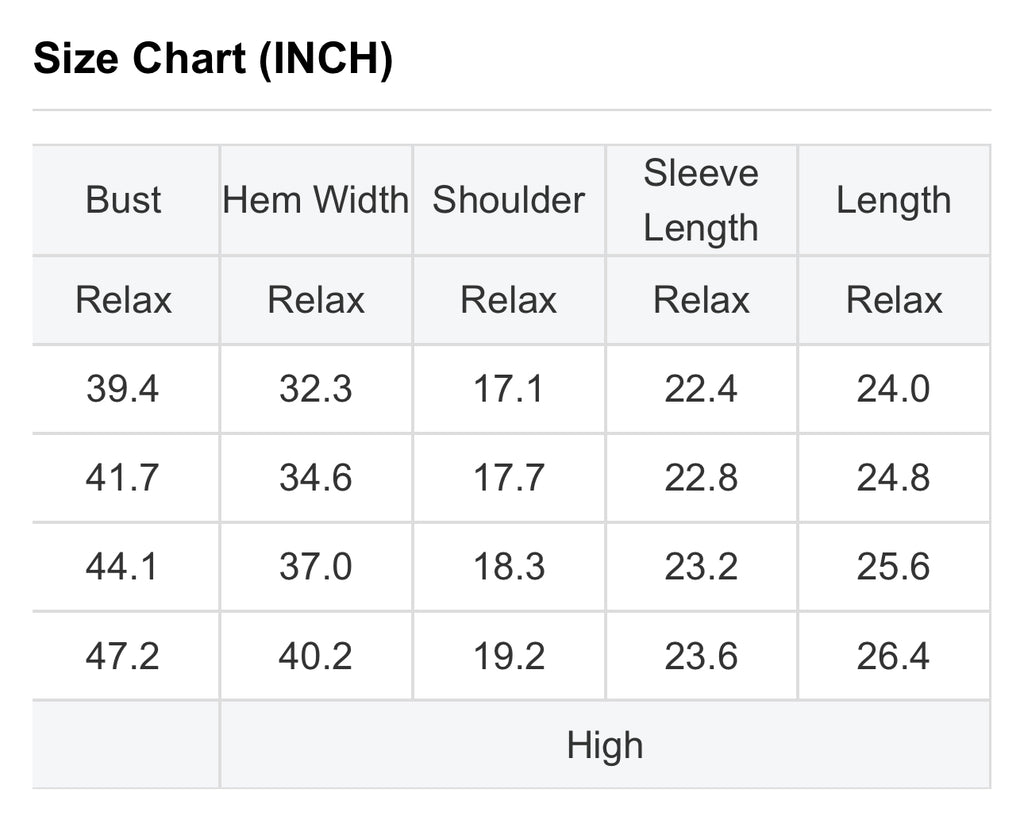
Task: Click the High cell in bottom row
Action: pos(605,745)
